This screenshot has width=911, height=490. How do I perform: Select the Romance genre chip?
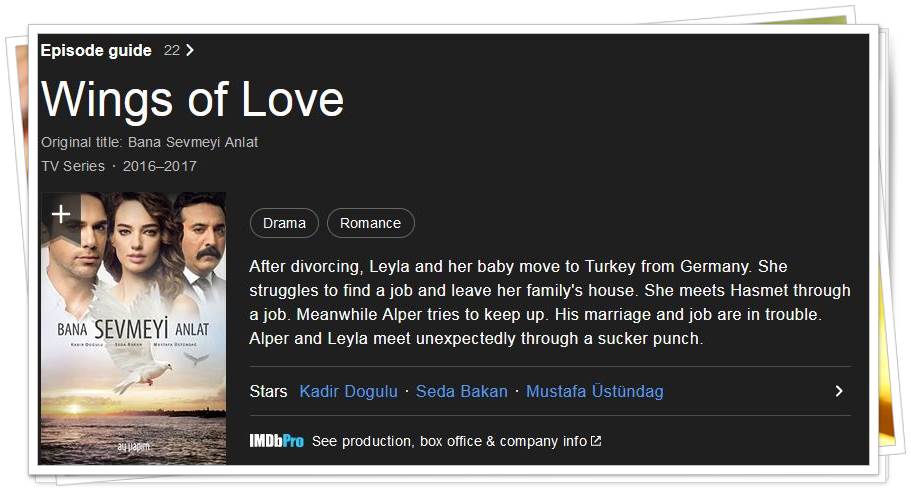point(371,223)
